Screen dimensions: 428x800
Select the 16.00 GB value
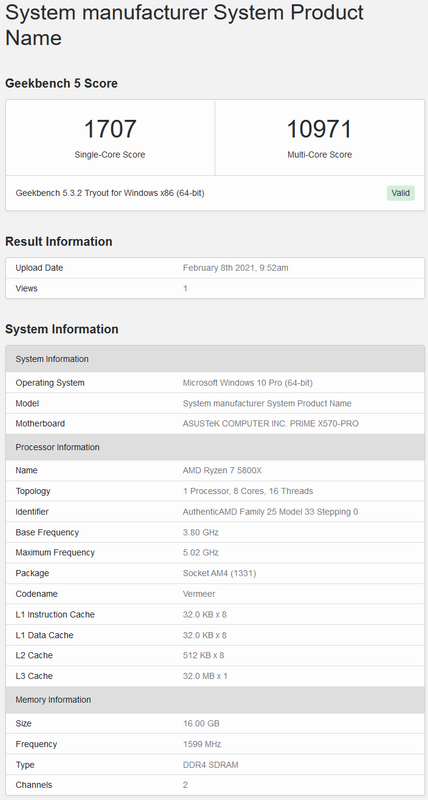(x=201, y=723)
